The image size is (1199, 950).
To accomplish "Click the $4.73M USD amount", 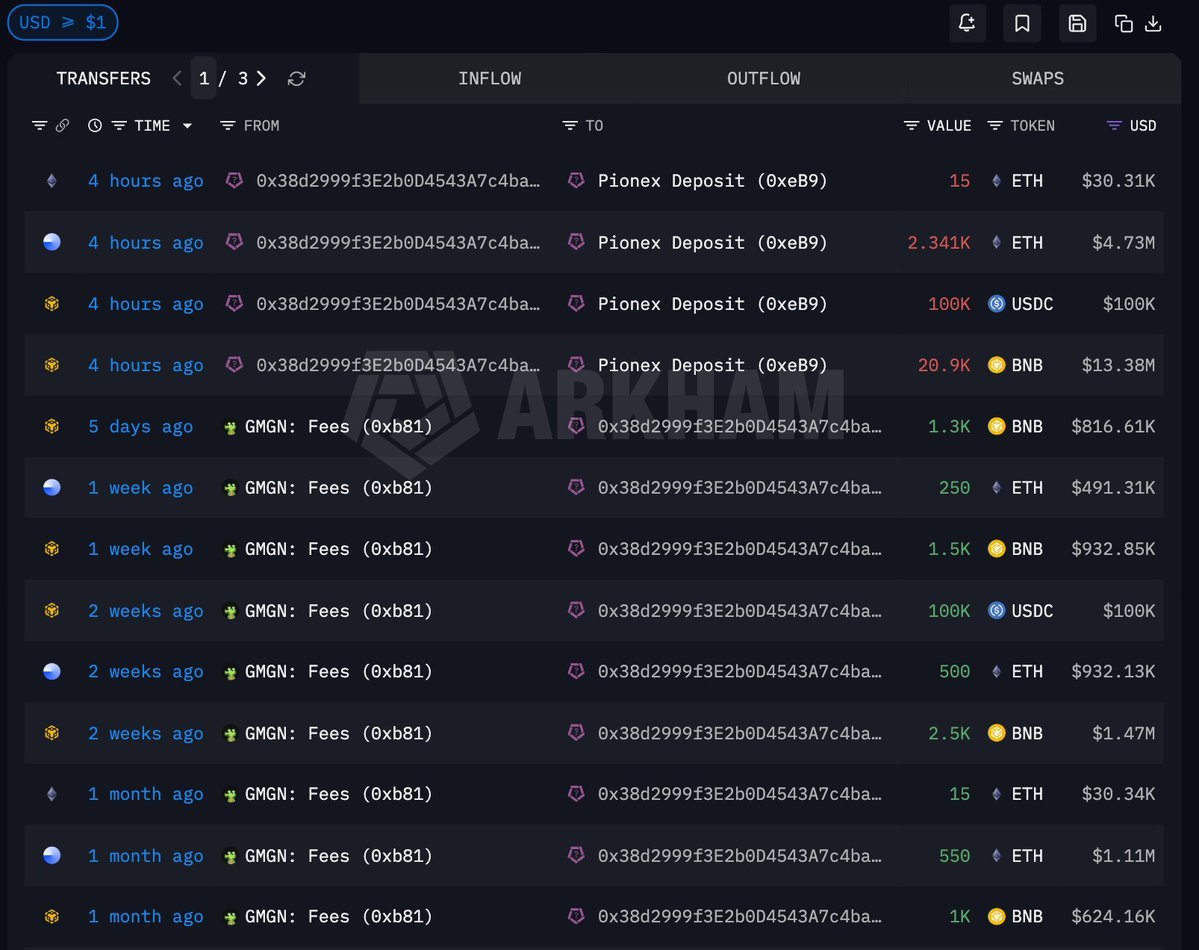I will 1123,242.
